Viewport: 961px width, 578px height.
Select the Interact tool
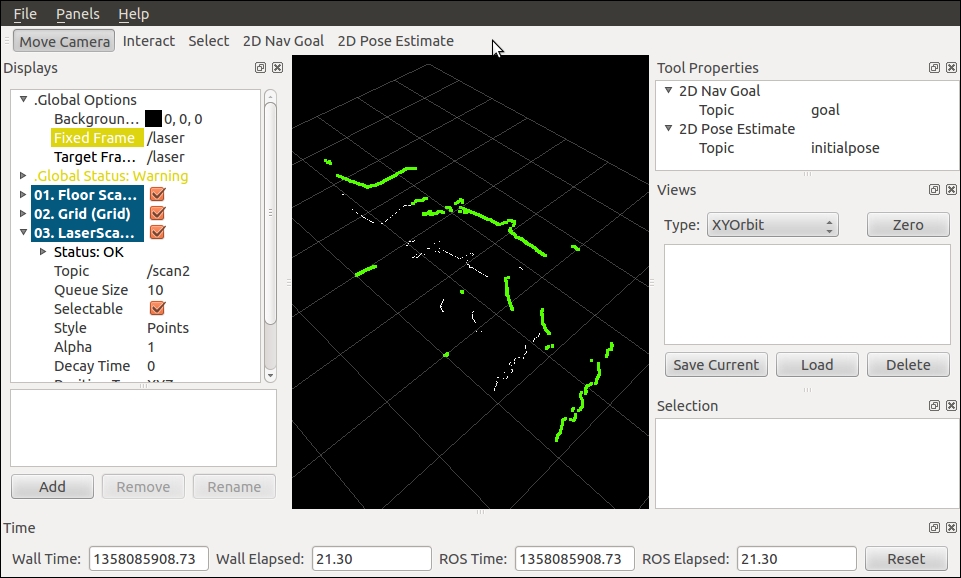tap(148, 41)
